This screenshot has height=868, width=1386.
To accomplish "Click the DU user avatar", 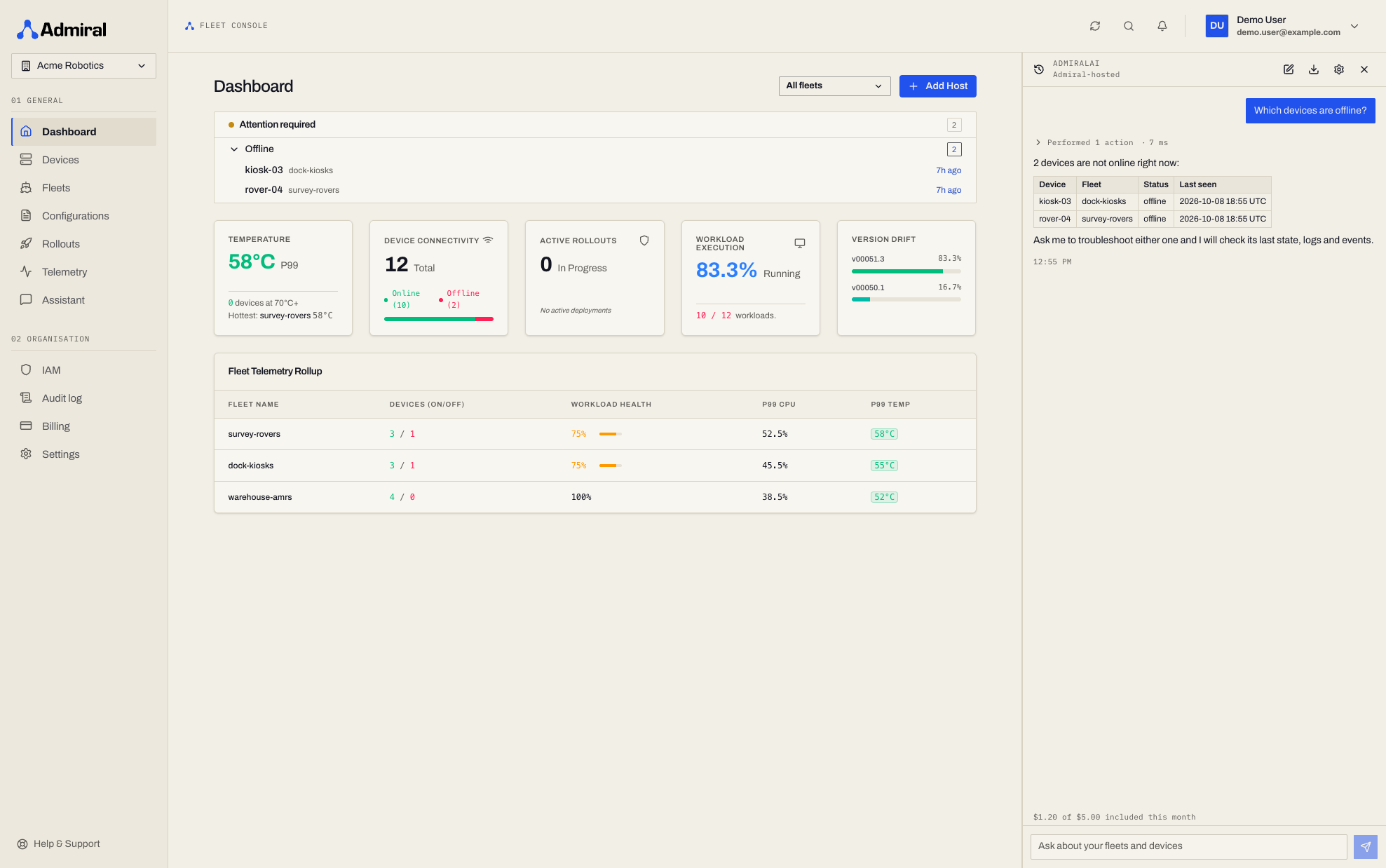I will (x=1217, y=26).
